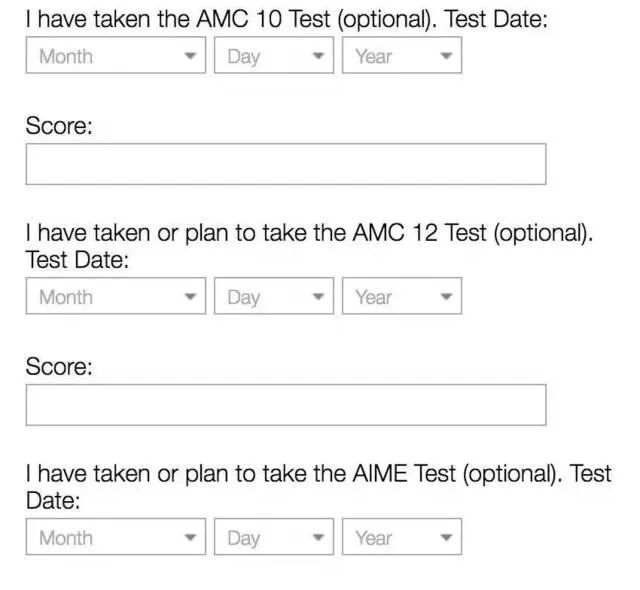Open the AMC 10 Year dropdown
Viewport: 640px width, 590px height.
click(x=401, y=56)
